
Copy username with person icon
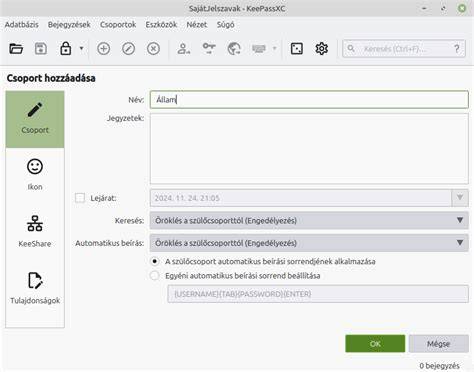tap(183, 49)
